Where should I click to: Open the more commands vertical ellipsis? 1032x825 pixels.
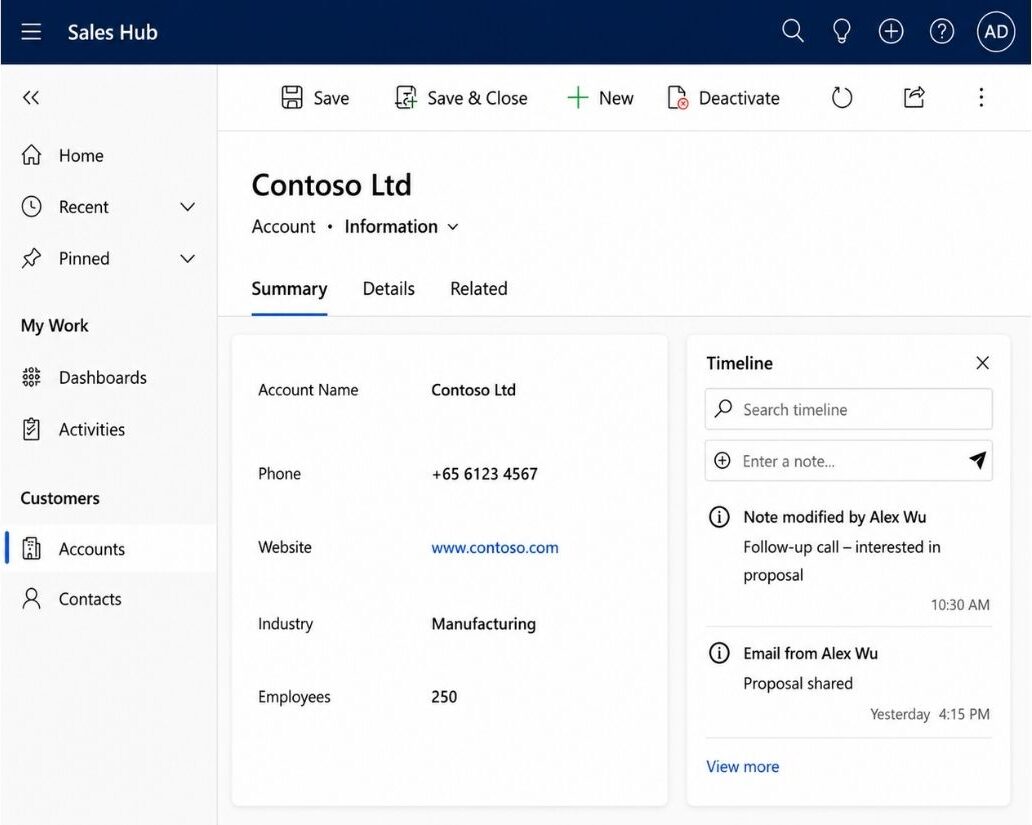pyautogui.click(x=981, y=97)
